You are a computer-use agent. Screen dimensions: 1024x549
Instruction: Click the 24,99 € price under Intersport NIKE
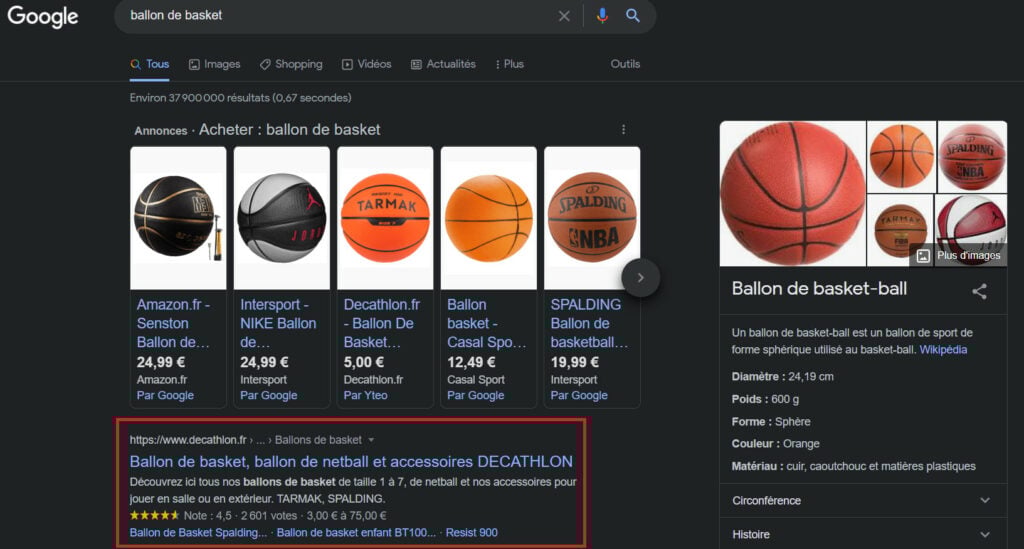264,362
